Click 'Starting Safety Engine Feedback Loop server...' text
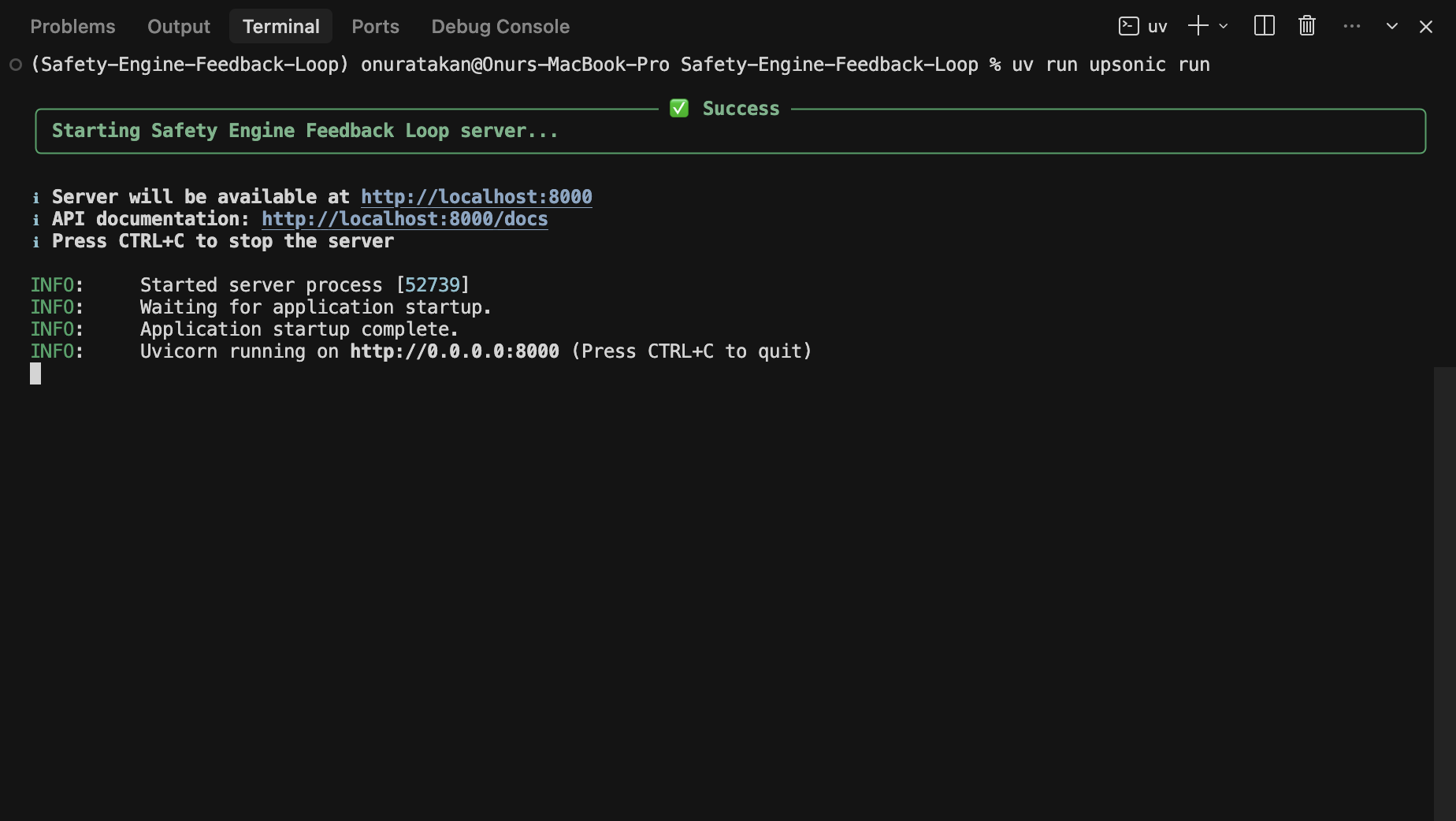 [x=305, y=131]
